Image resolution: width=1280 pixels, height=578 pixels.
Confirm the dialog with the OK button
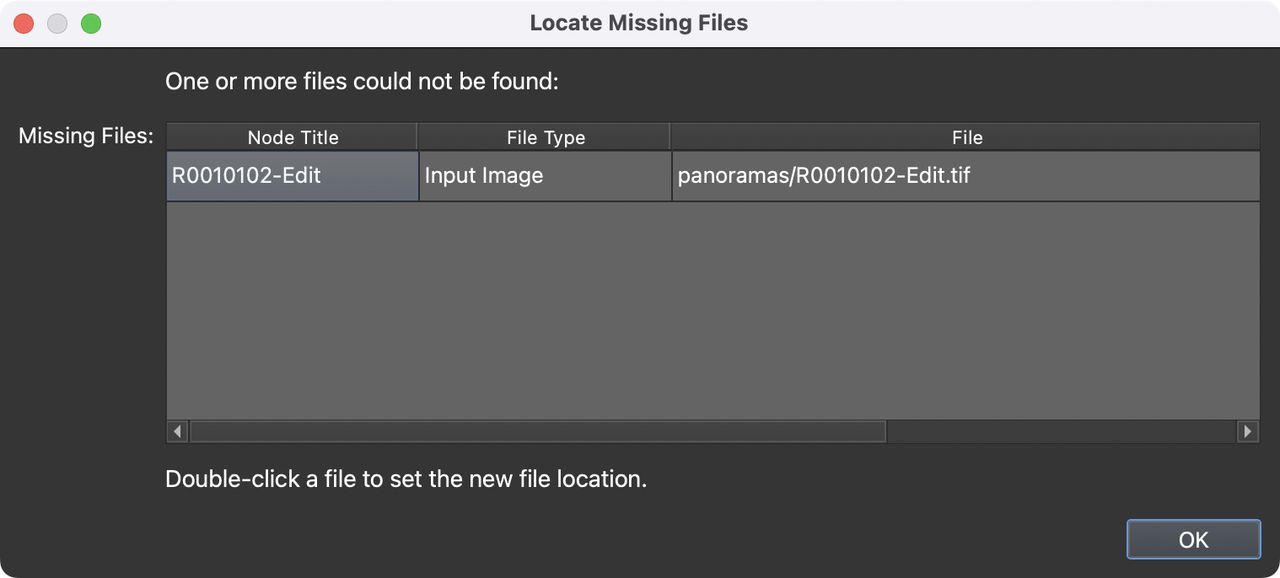tap(1193, 539)
